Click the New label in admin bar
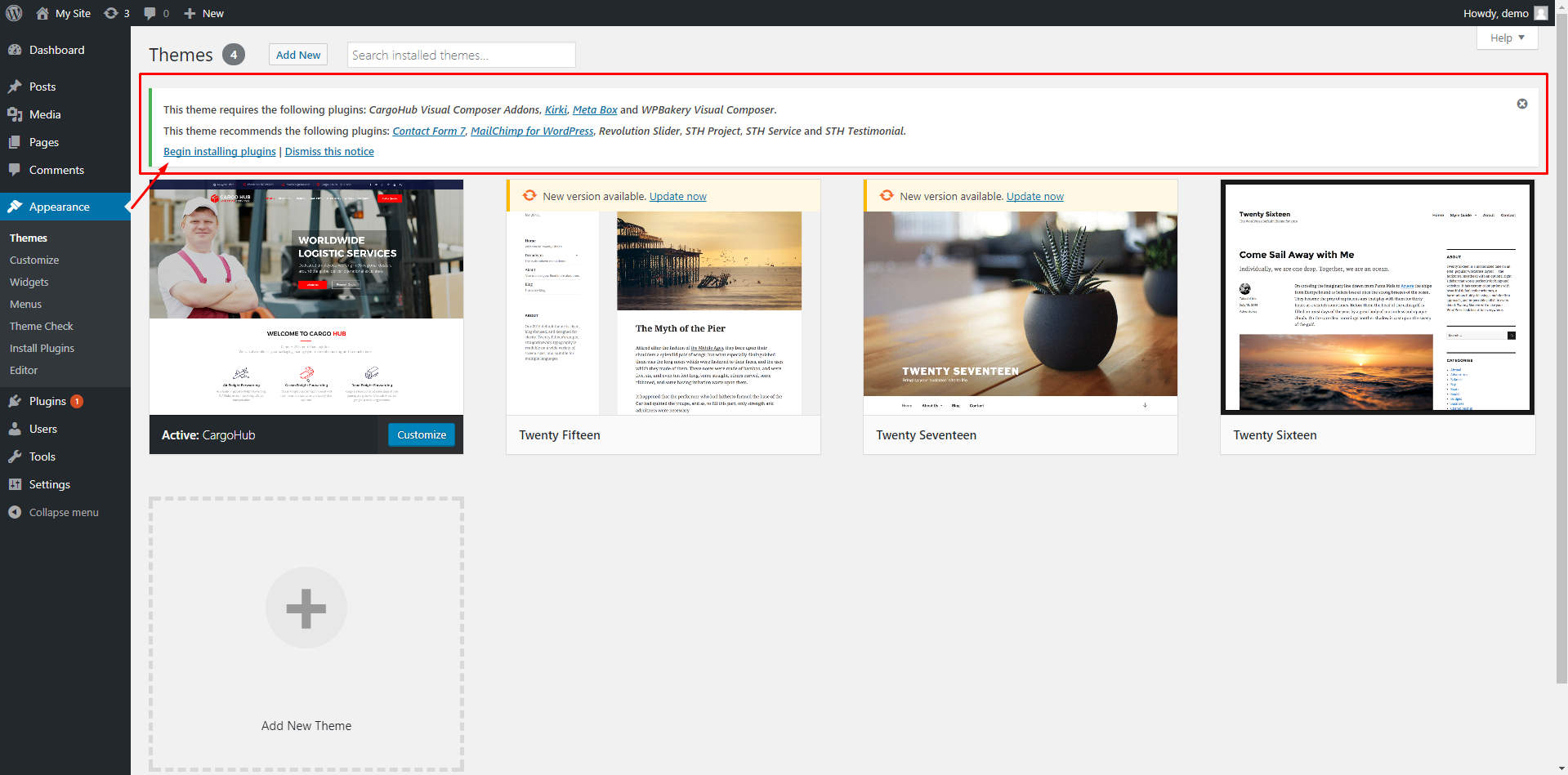Image resolution: width=1568 pixels, height=775 pixels. click(x=213, y=13)
